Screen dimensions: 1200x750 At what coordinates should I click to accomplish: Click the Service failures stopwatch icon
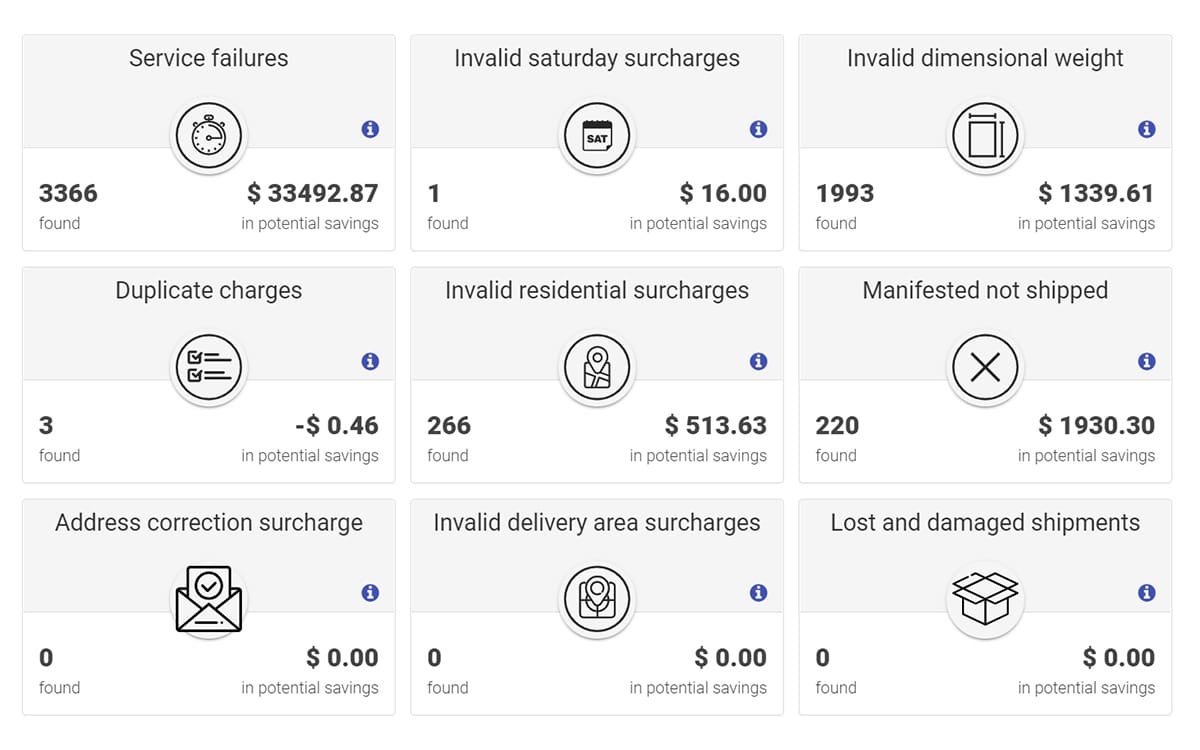tap(209, 136)
